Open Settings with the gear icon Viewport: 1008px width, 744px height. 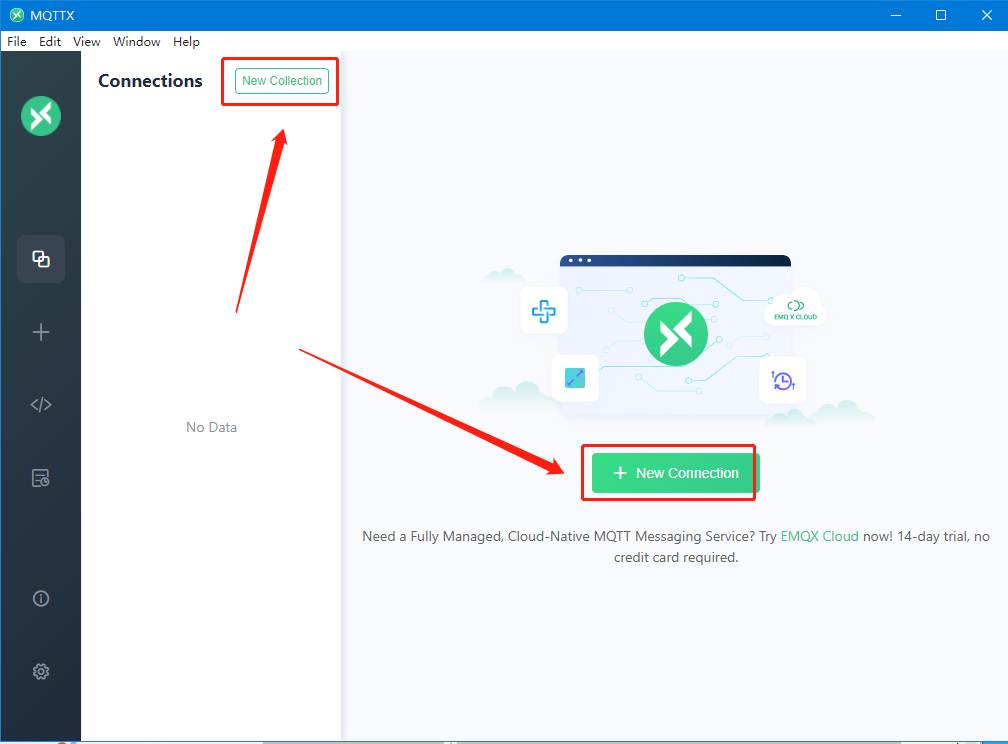[41, 672]
